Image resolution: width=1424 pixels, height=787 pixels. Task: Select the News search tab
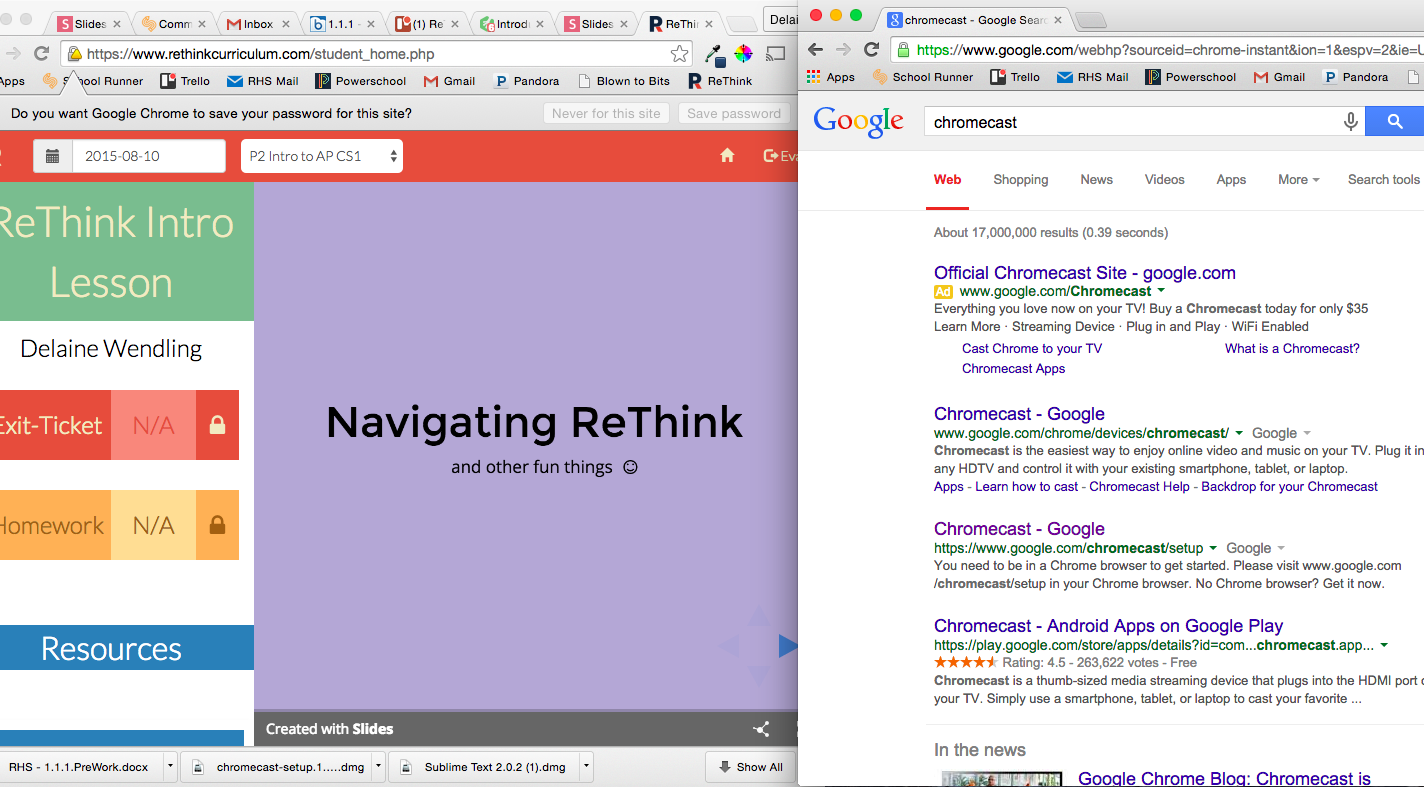[1096, 180]
